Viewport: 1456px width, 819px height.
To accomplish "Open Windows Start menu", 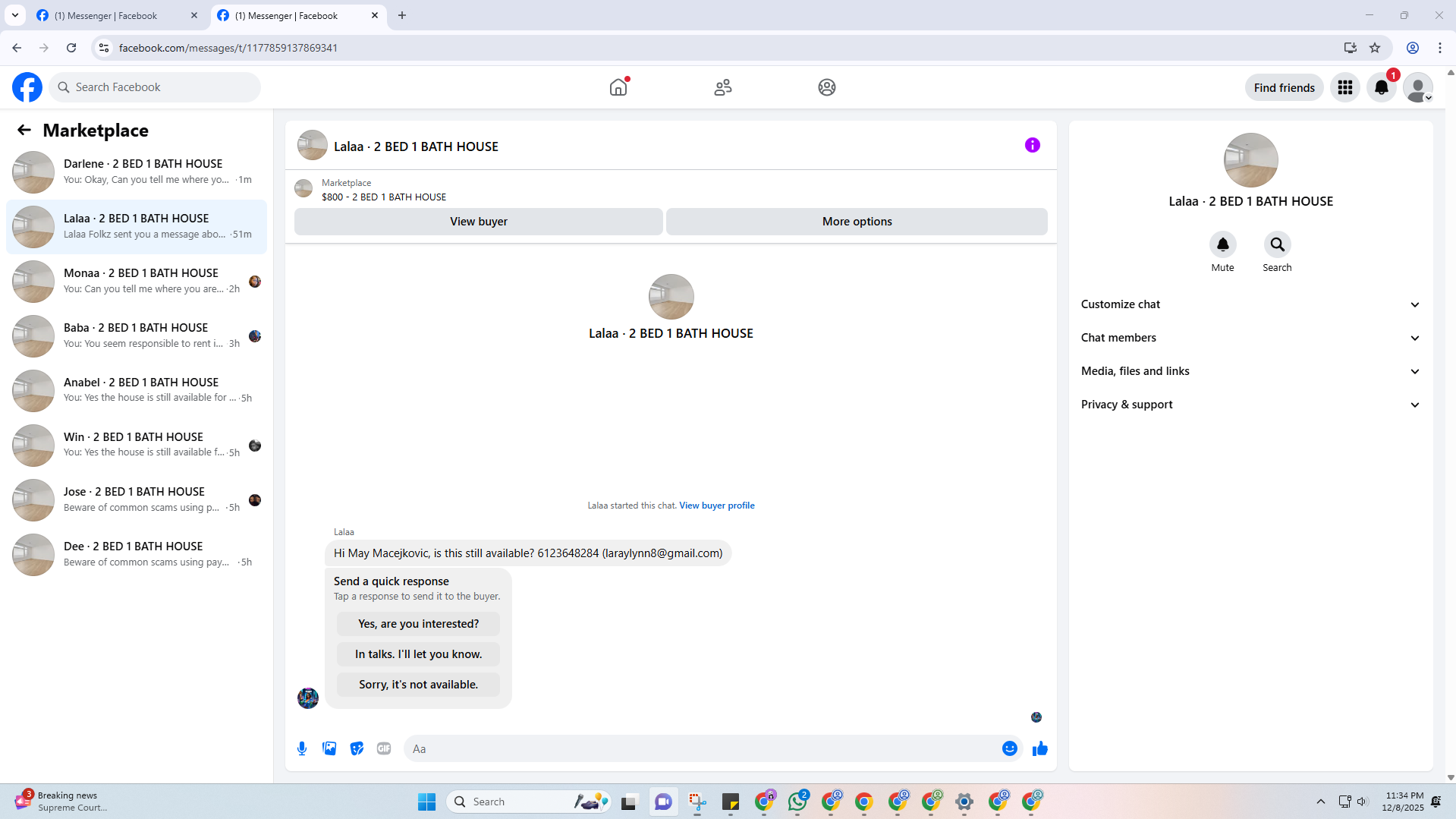I will point(427,802).
